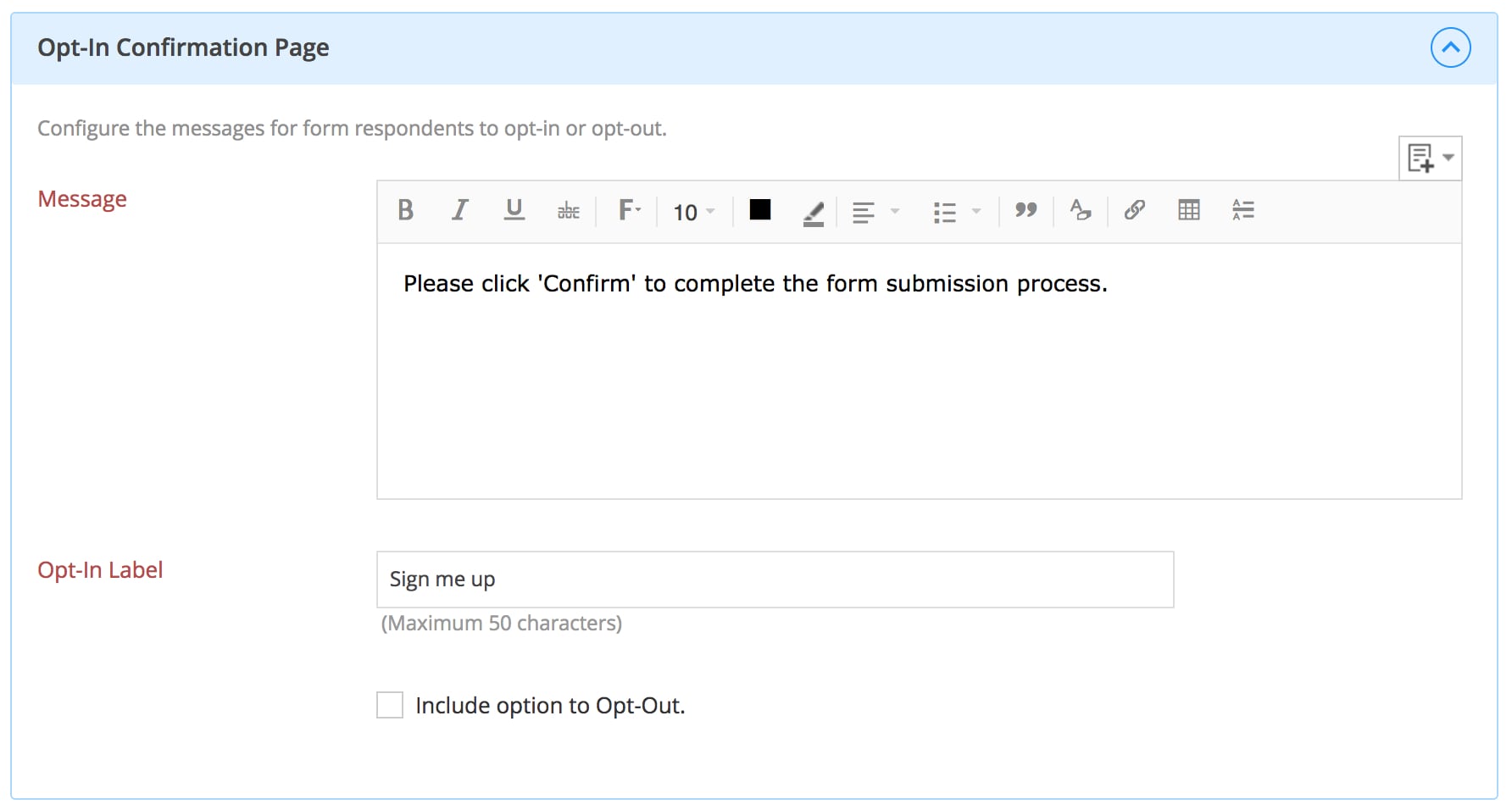Image resolution: width=1512 pixels, height=810 pixels.
Task: Insert a hyperlink using the link icon
Action: (x=1134, y=211)
